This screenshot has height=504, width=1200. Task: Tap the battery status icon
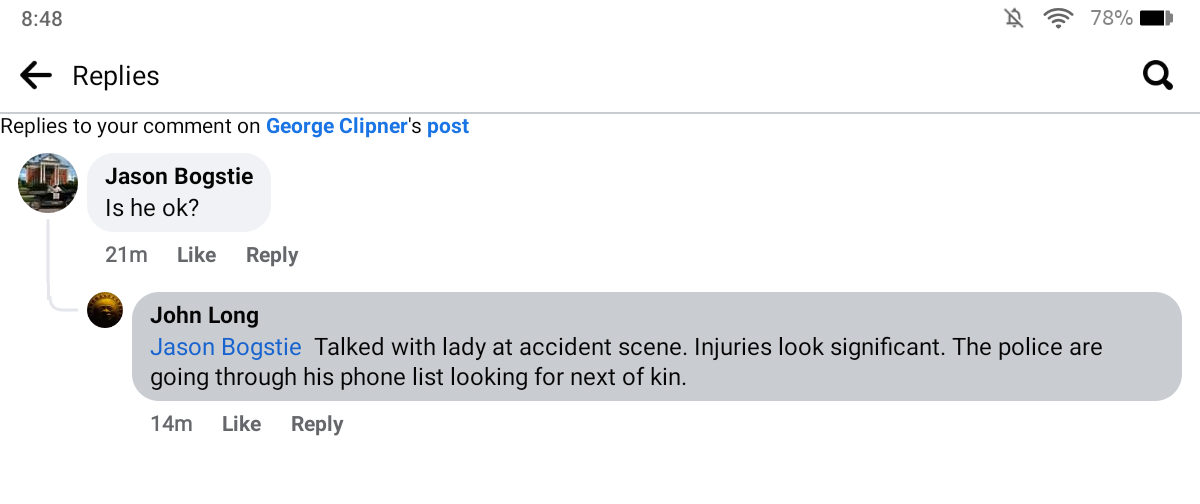point(1156,18)
